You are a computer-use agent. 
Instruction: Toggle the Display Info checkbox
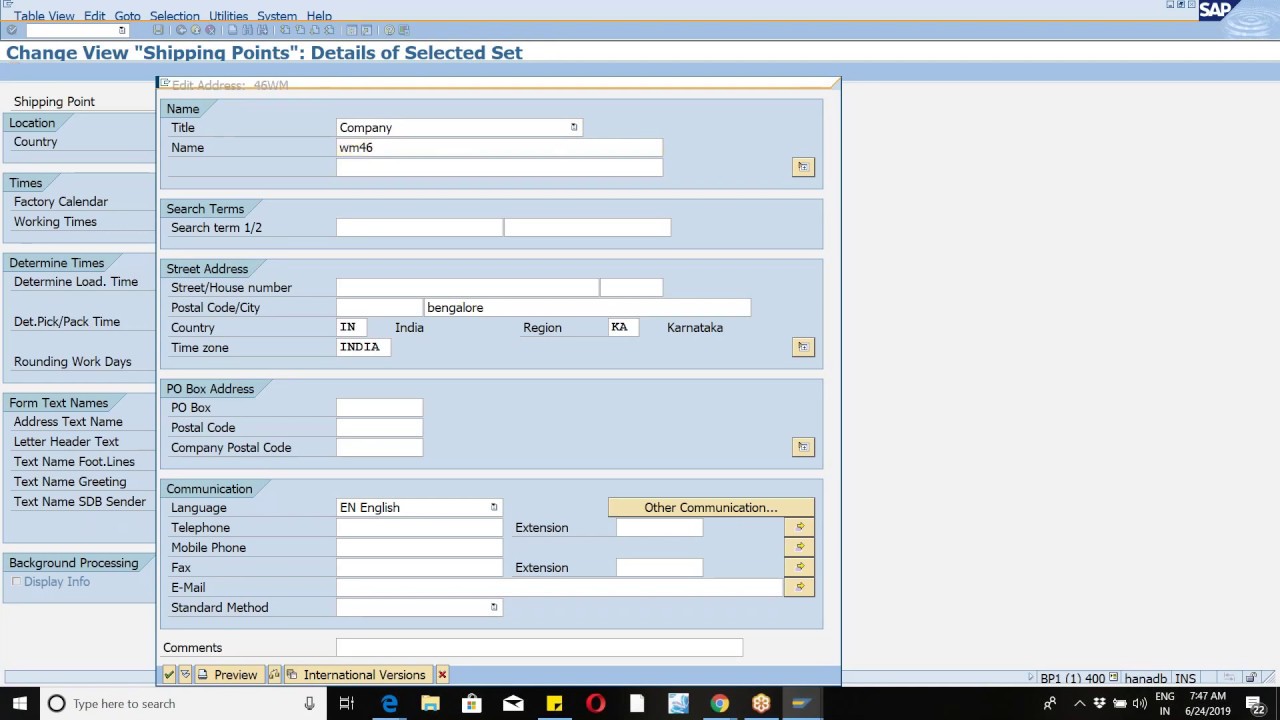(16, 582)
